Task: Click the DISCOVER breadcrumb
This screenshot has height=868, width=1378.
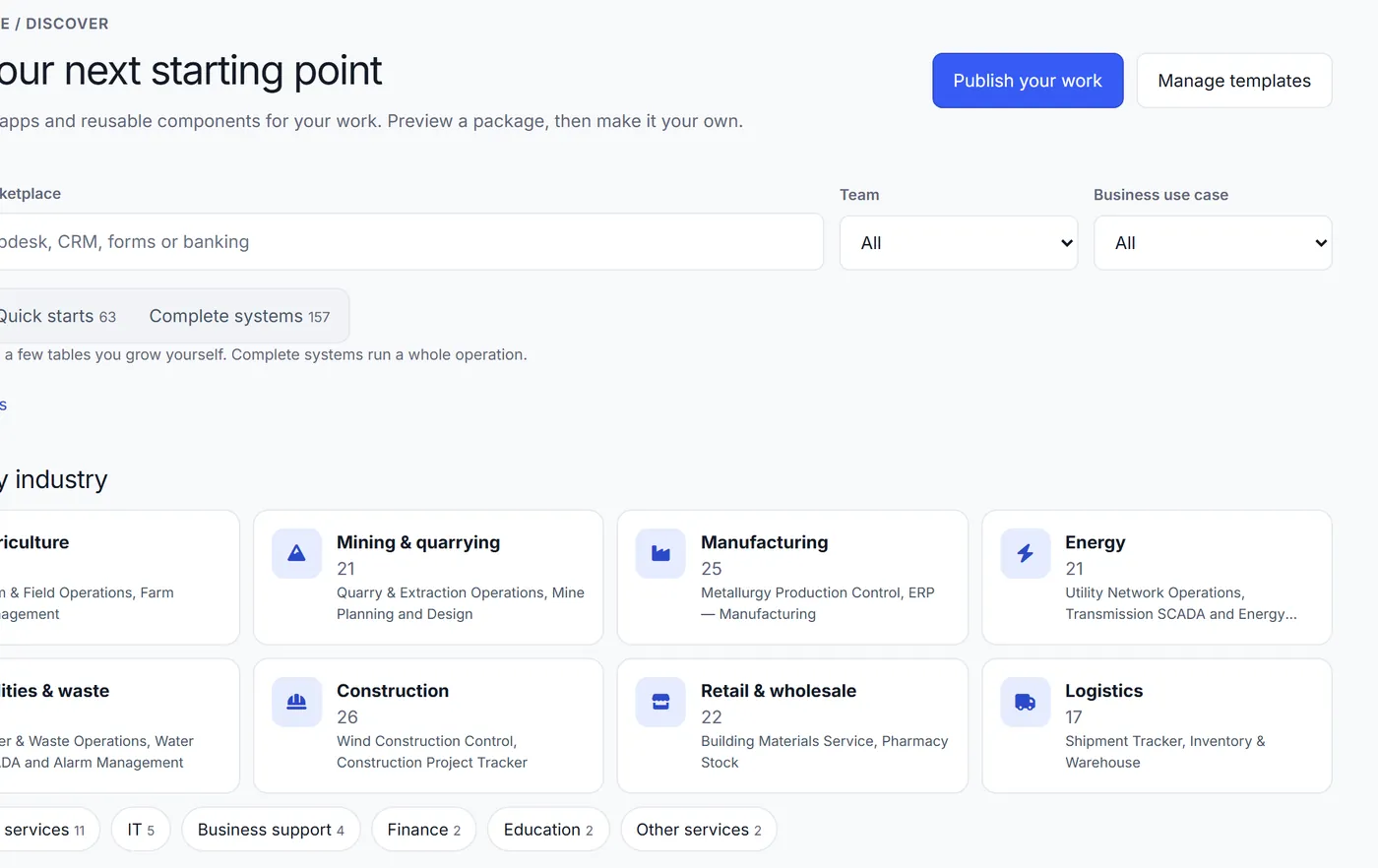Action: 67,24
